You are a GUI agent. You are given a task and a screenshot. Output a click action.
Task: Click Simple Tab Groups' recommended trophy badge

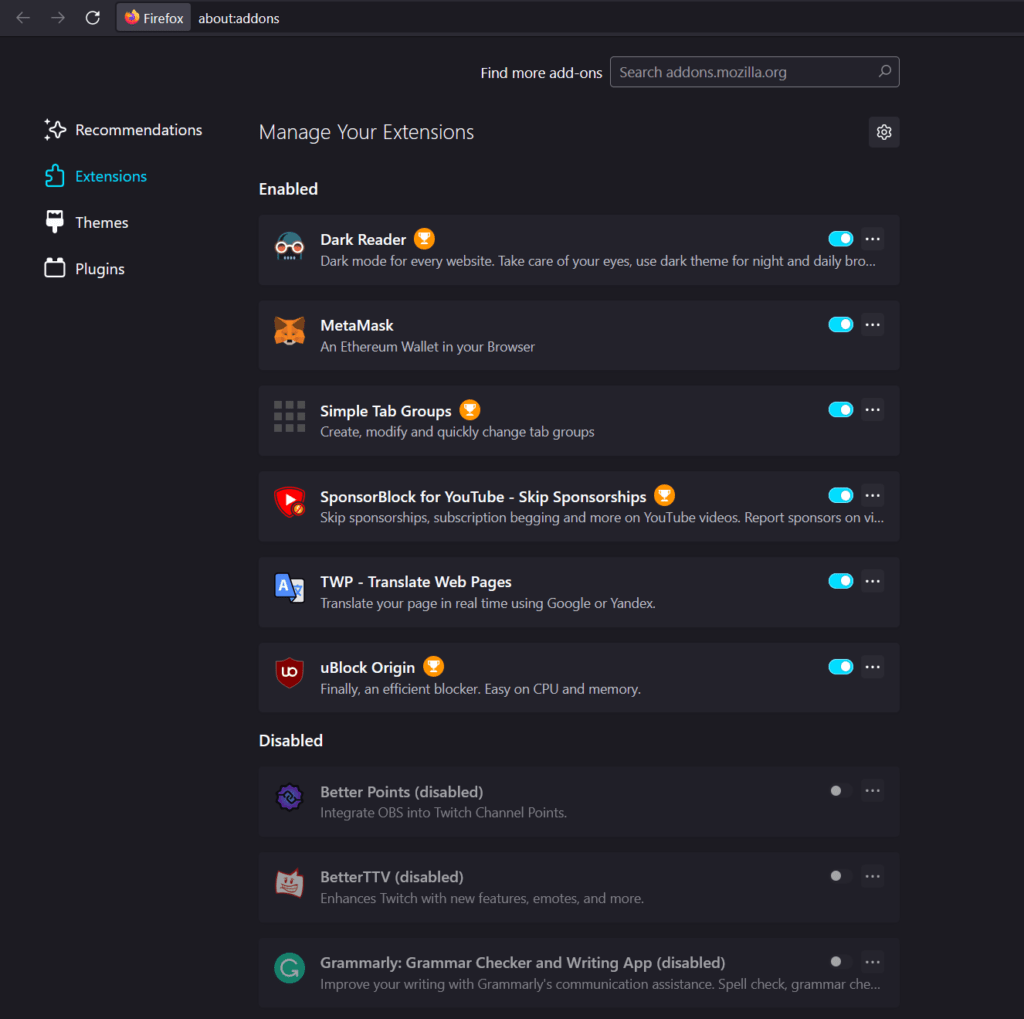[470, 410]
